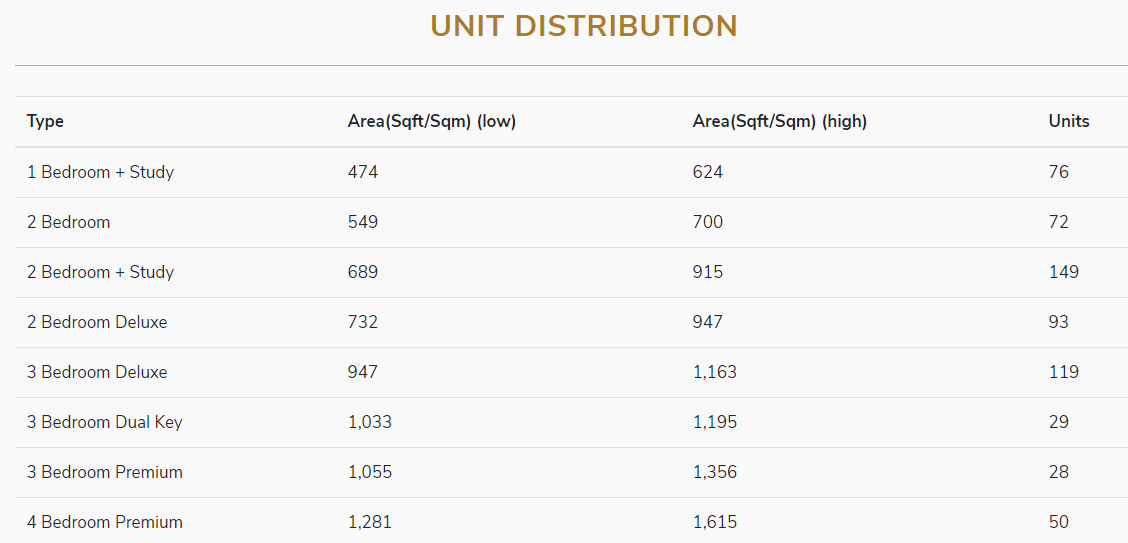This screenshot has height=543, width=1128.
Task: Select the 4 Bedroom Premium row label
Action: point(104,522)
